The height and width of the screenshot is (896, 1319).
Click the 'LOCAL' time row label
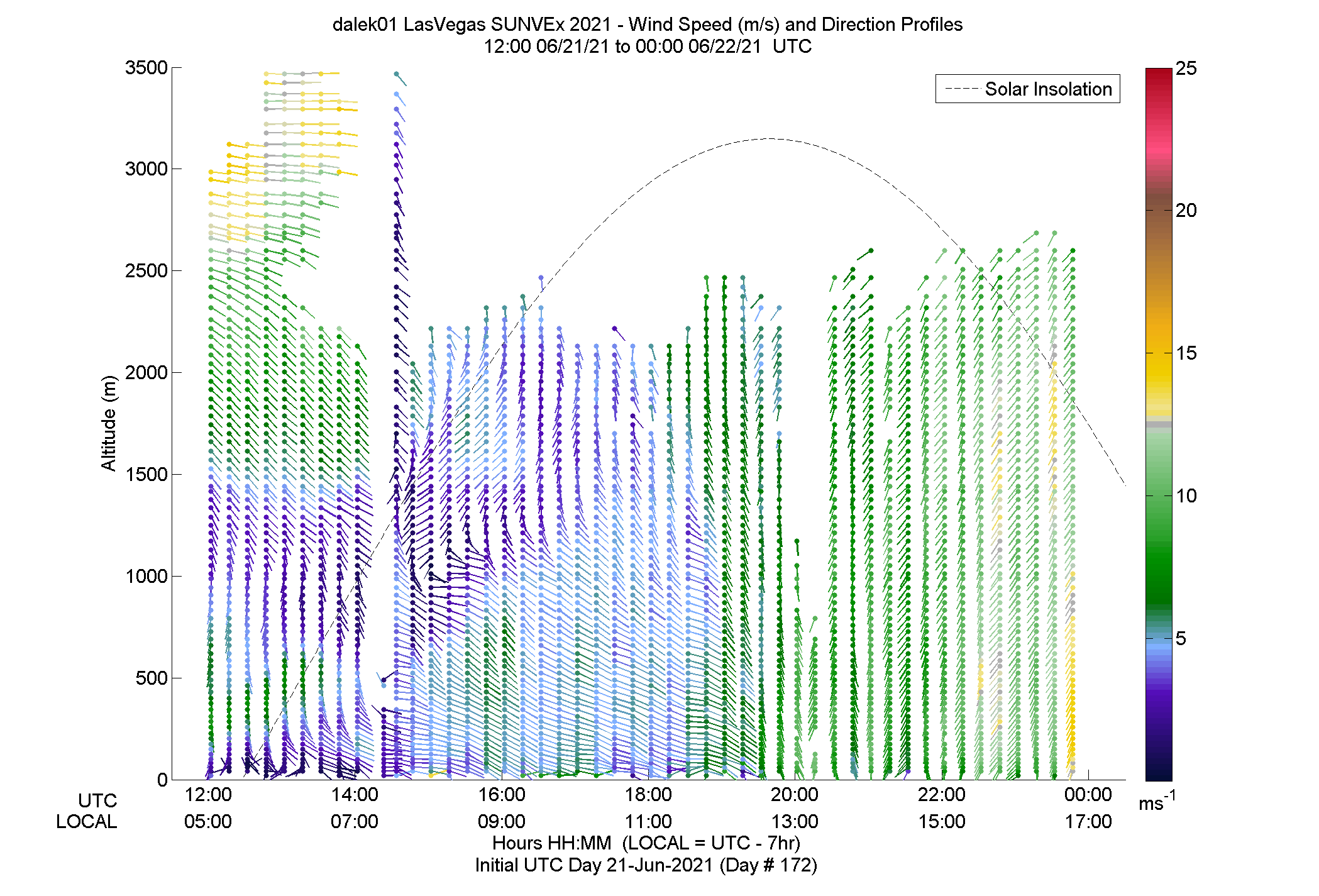click(86, 821)
